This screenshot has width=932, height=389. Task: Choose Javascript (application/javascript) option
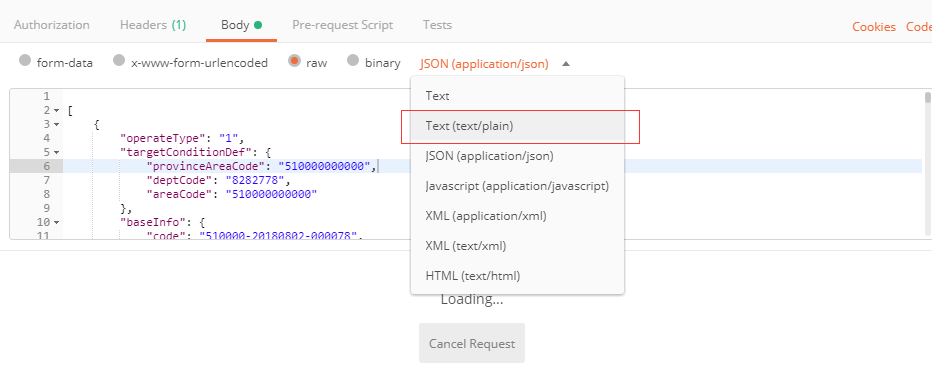coord(517,186)
